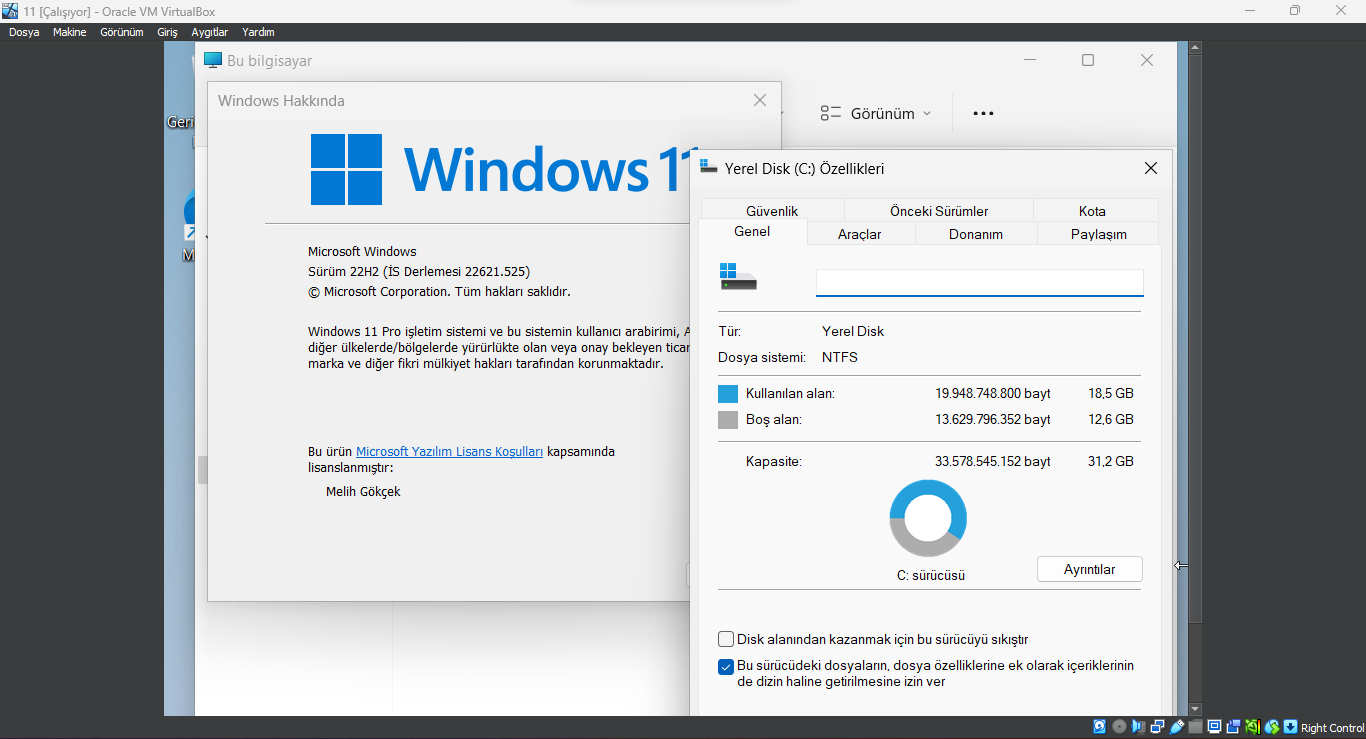The height and width of the screenshot is (739, 1366).
Task: Click the NTFS file system value
Action: coord(840,357)
